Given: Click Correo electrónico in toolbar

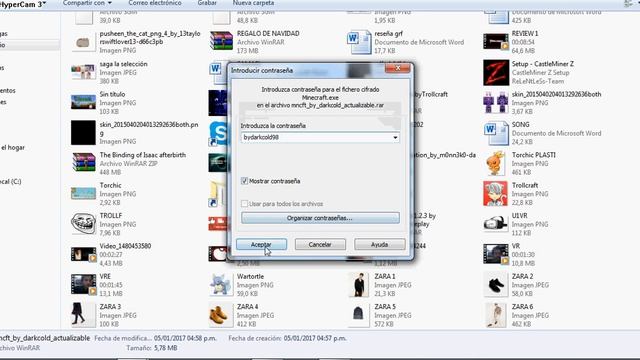Looking at the screenshot, I should (x=155, y=3).
